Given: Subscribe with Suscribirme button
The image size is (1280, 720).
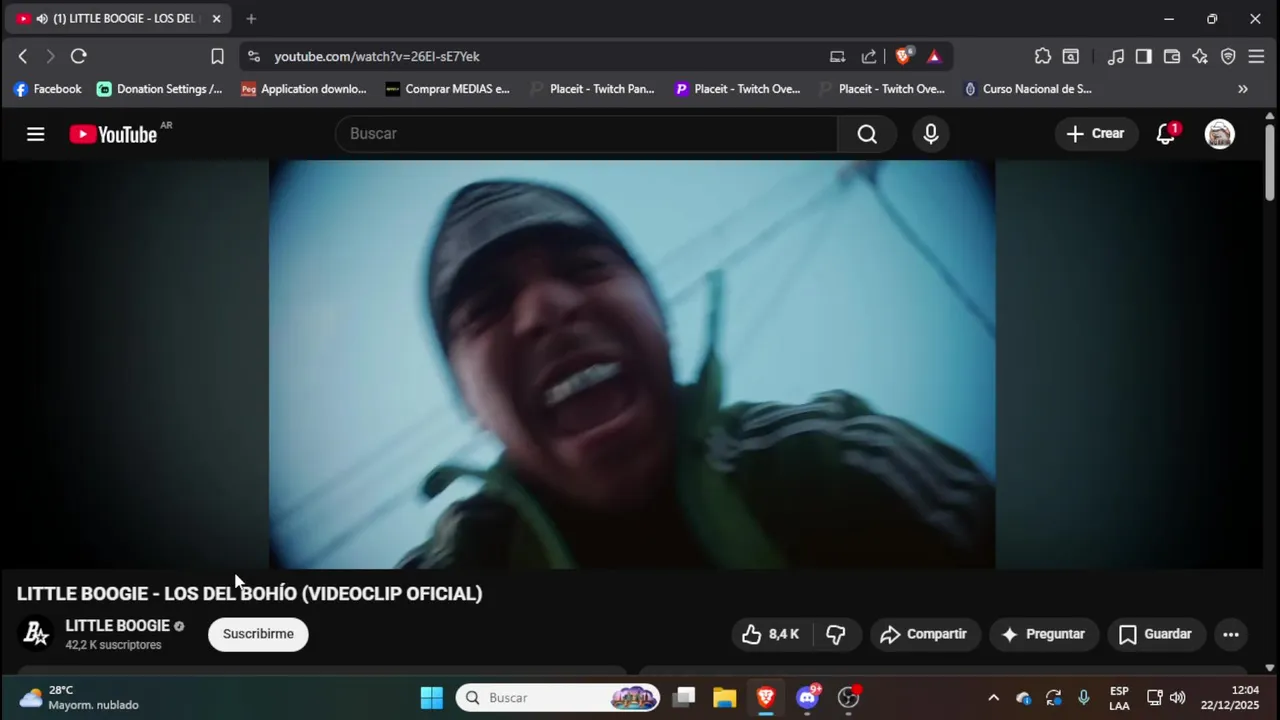Looking at the screenshot, I should click(258, 634).
